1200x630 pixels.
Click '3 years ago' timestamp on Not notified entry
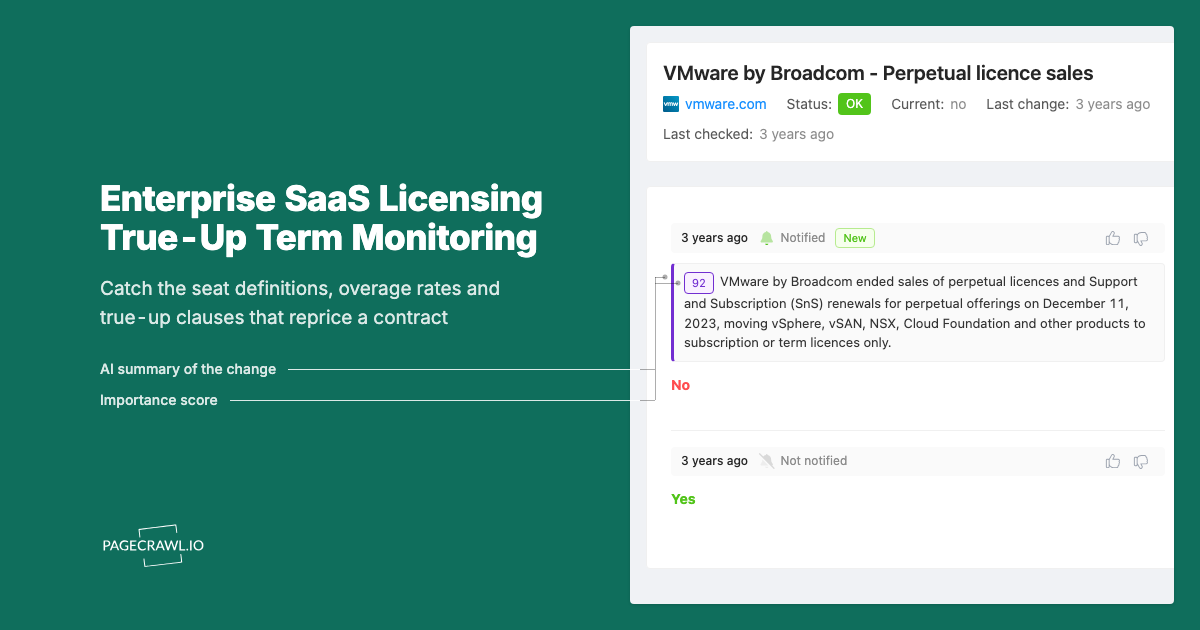point(714,461)
